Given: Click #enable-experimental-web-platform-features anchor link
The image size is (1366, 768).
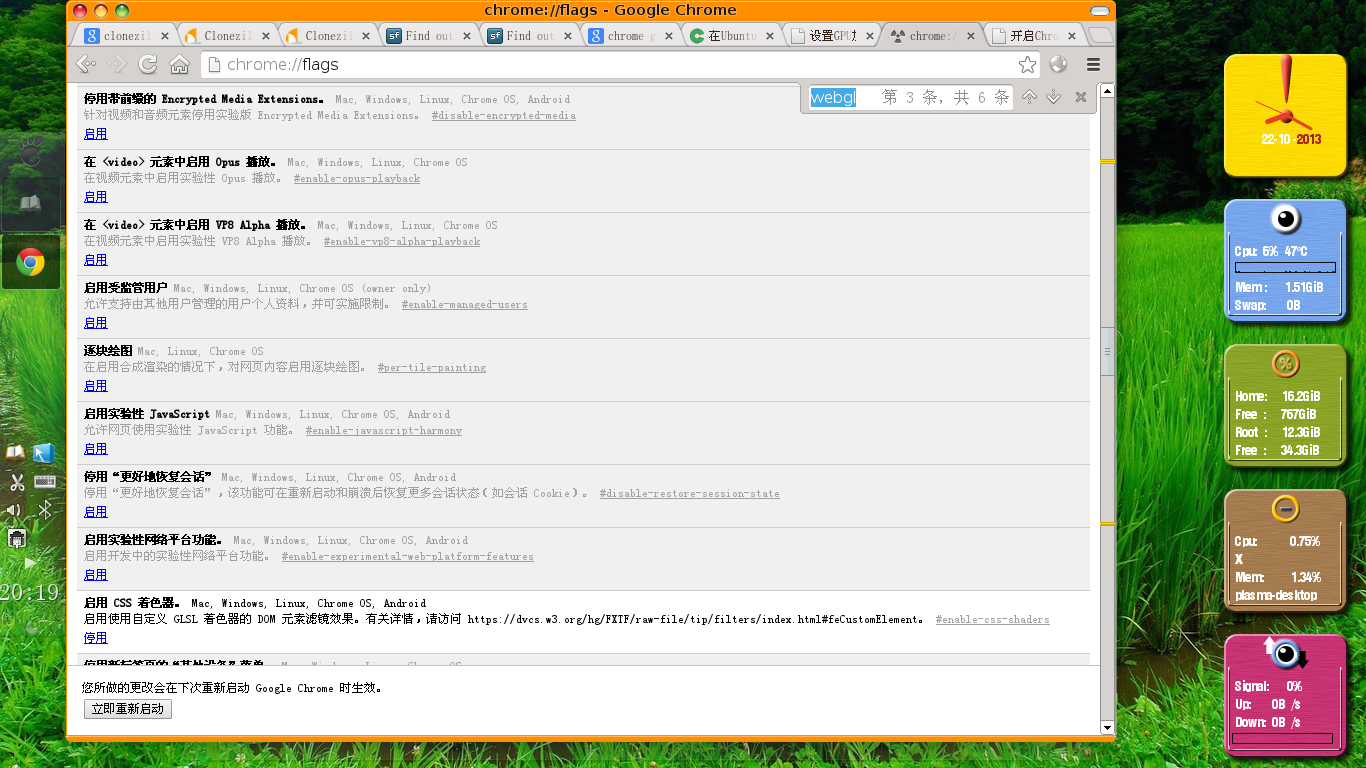Looking at the screenshot, I should click(408, 557).
